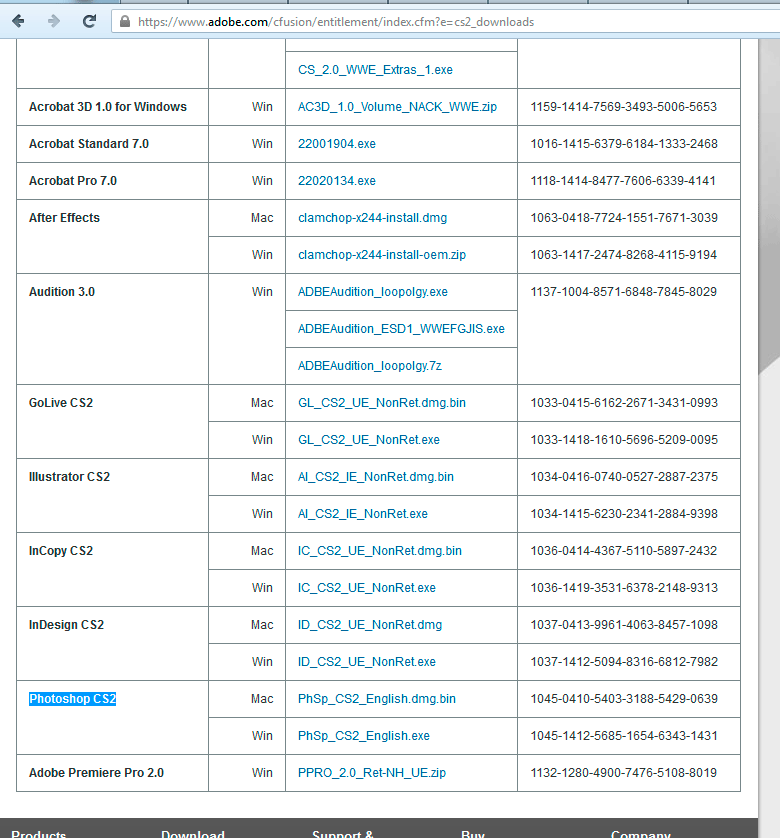
Task: Download PhSp_CS2_English.dmg.bin
Action: click(x=377, y=699)
